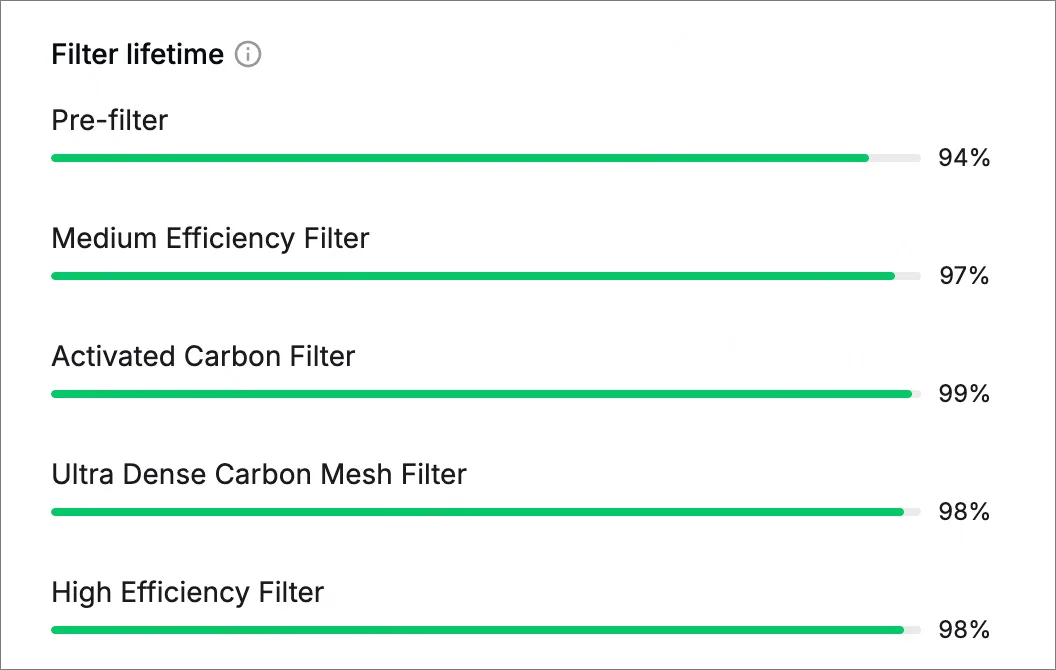Click the Ultra Dense Carbon Mesh progress bar
The width and height of the screenshot is (1056, 670).
(486, 512)
